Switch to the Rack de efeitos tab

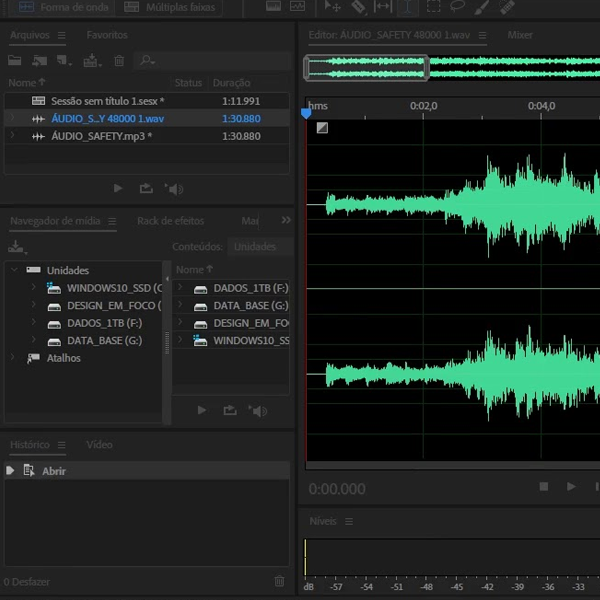[170, 221]
